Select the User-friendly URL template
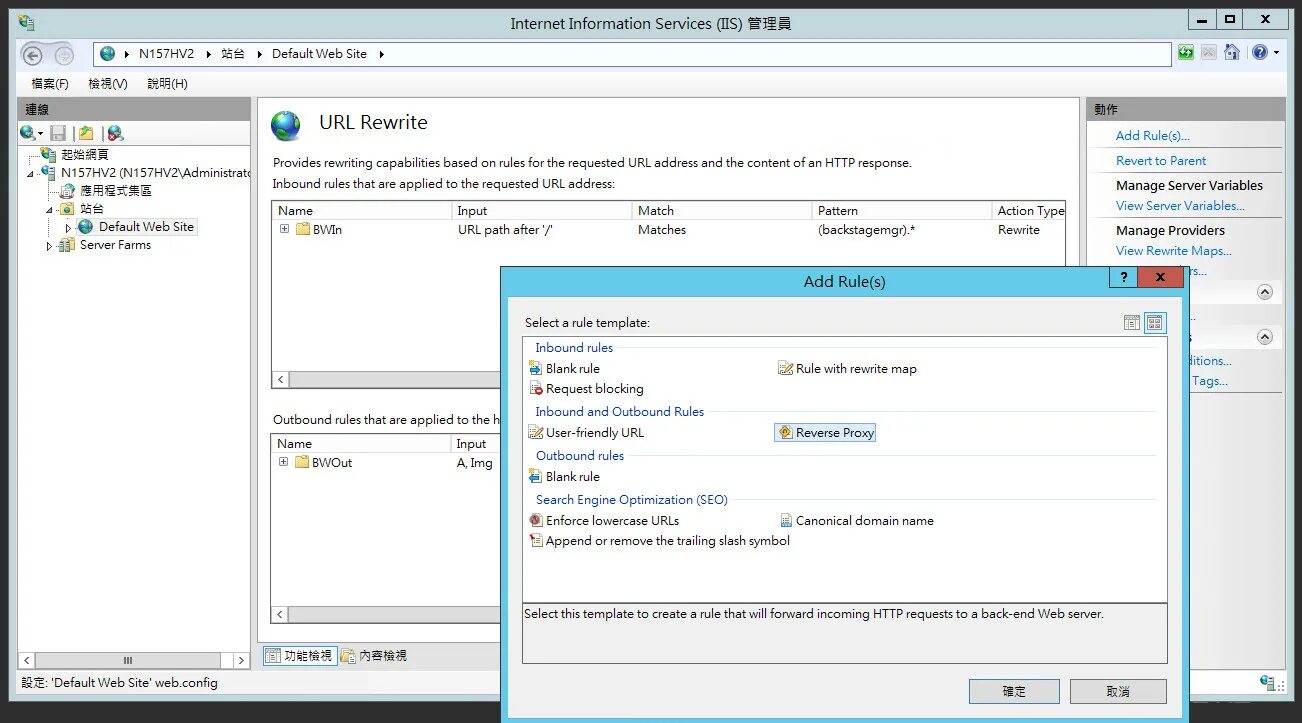The width and height of the screenshot is (1302, 723). [586, 432]
